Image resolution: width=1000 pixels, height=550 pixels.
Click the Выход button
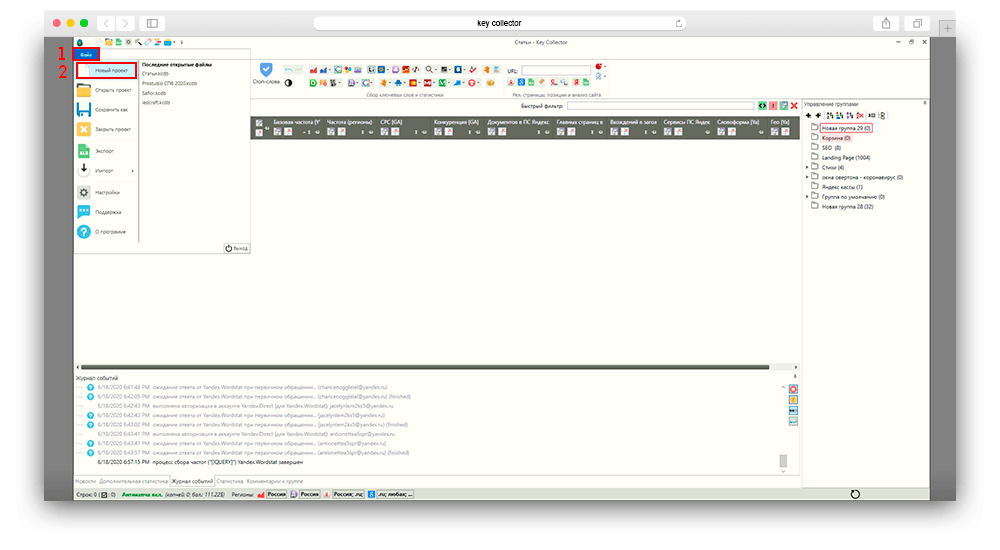click(237, 248)
